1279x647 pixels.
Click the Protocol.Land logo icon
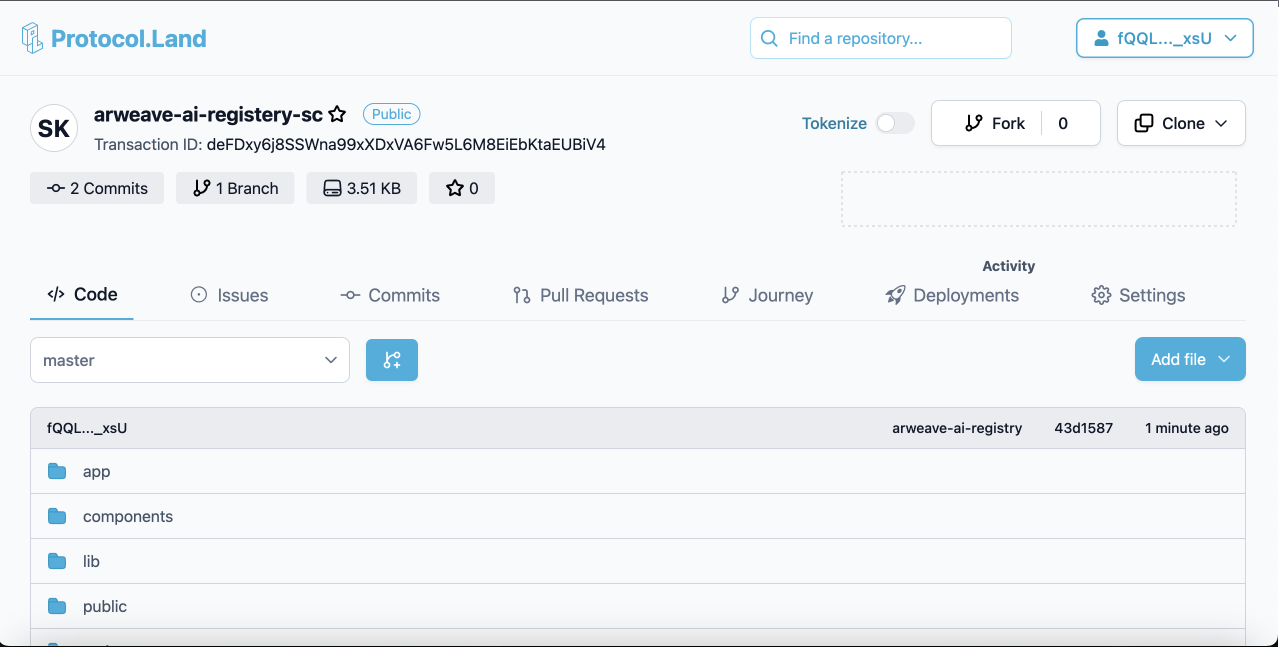click(33, 38)
